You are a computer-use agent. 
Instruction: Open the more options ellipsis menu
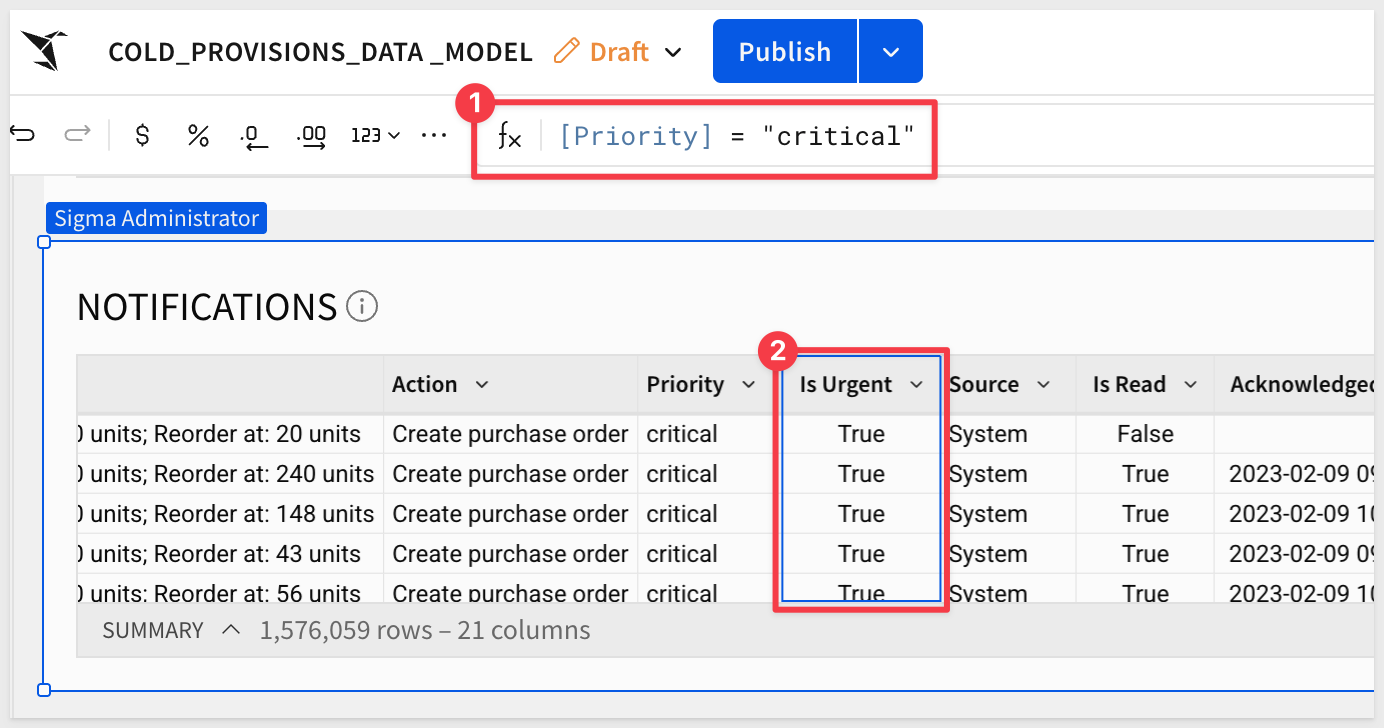coord(433,136)
